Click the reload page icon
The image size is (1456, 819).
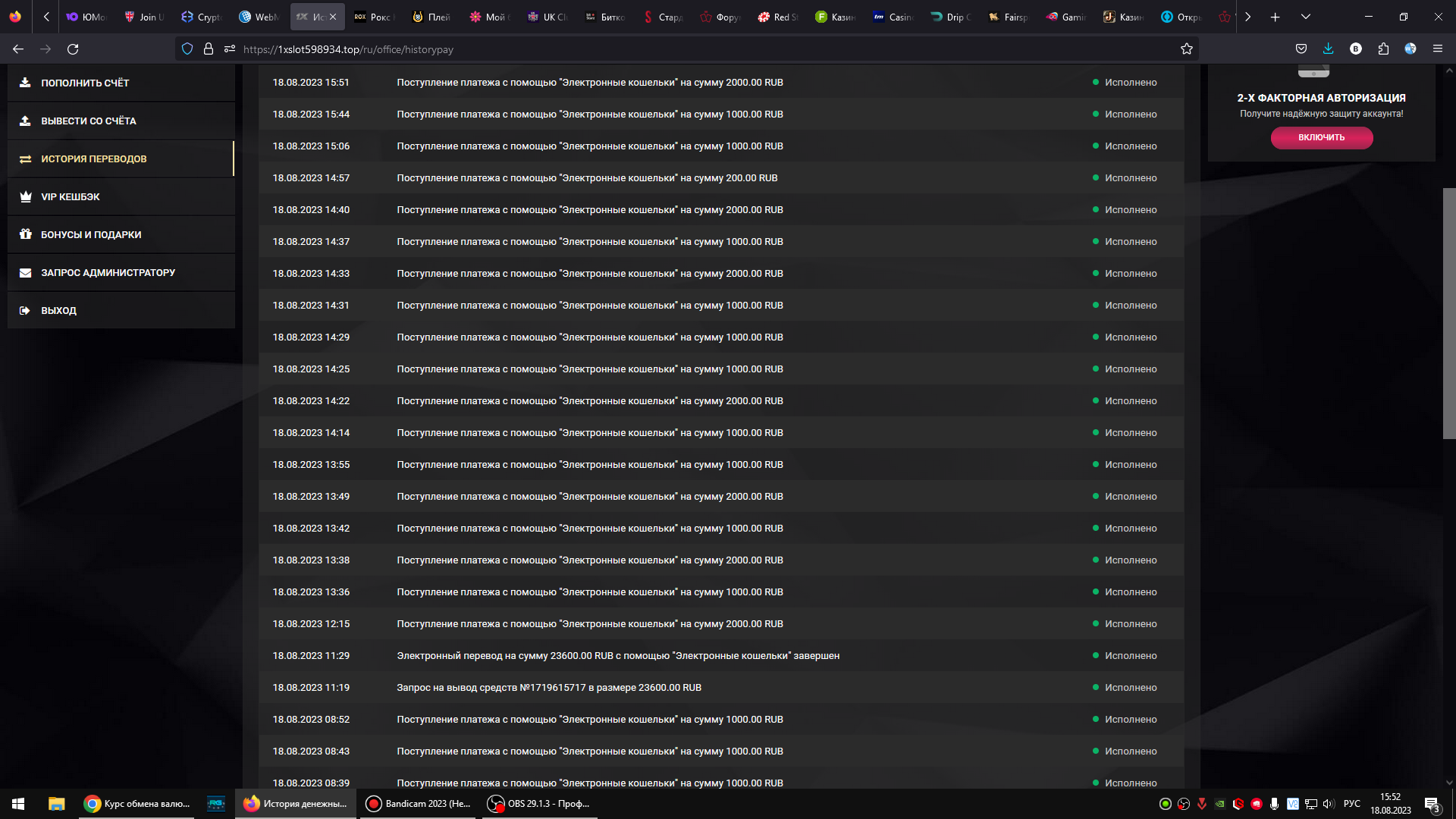(x=73, y=49)
